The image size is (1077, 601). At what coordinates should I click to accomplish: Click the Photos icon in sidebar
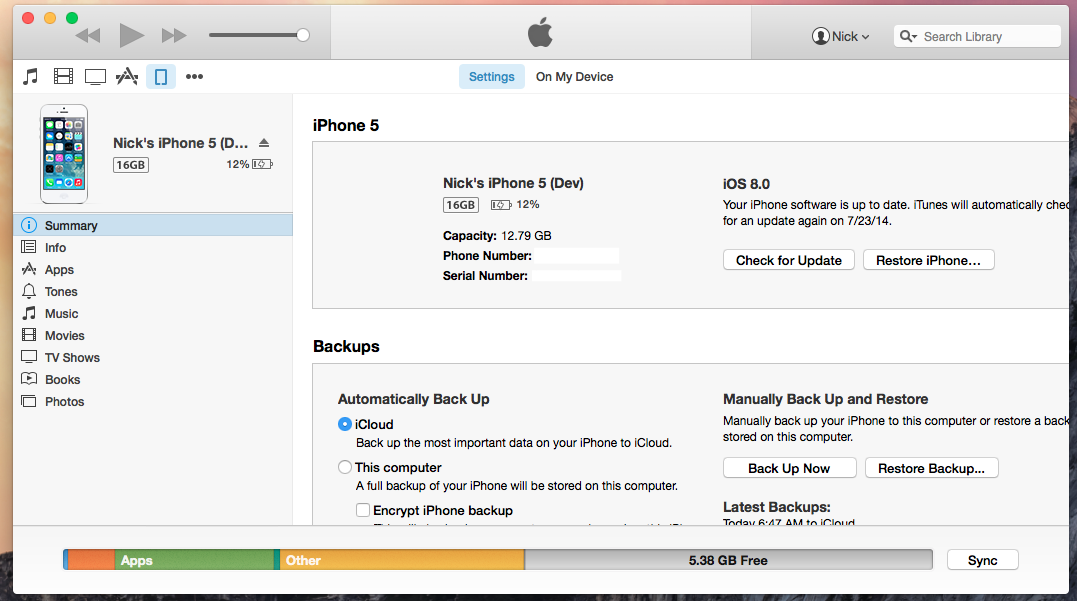(29, 401)
